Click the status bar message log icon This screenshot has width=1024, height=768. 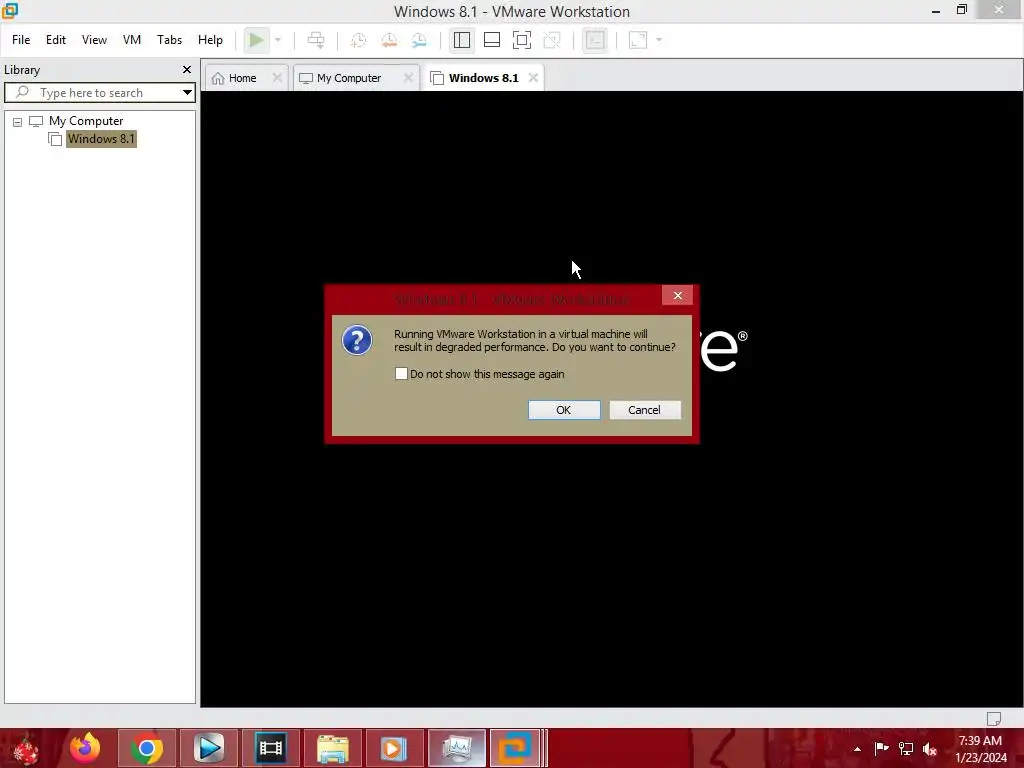994,718
